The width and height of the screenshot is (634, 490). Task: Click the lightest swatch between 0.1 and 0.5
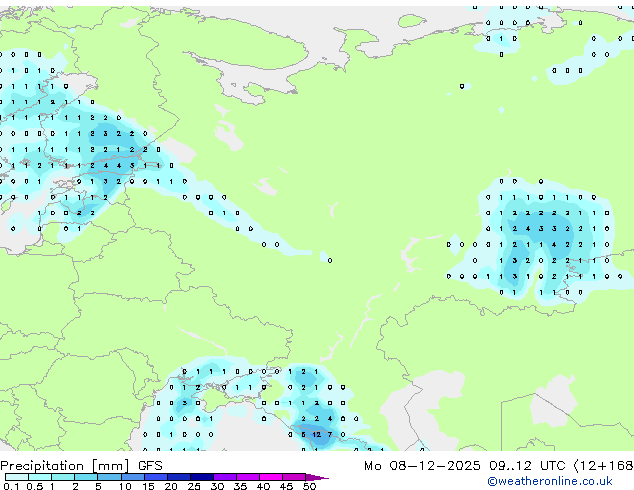click(x=17, y=477)
